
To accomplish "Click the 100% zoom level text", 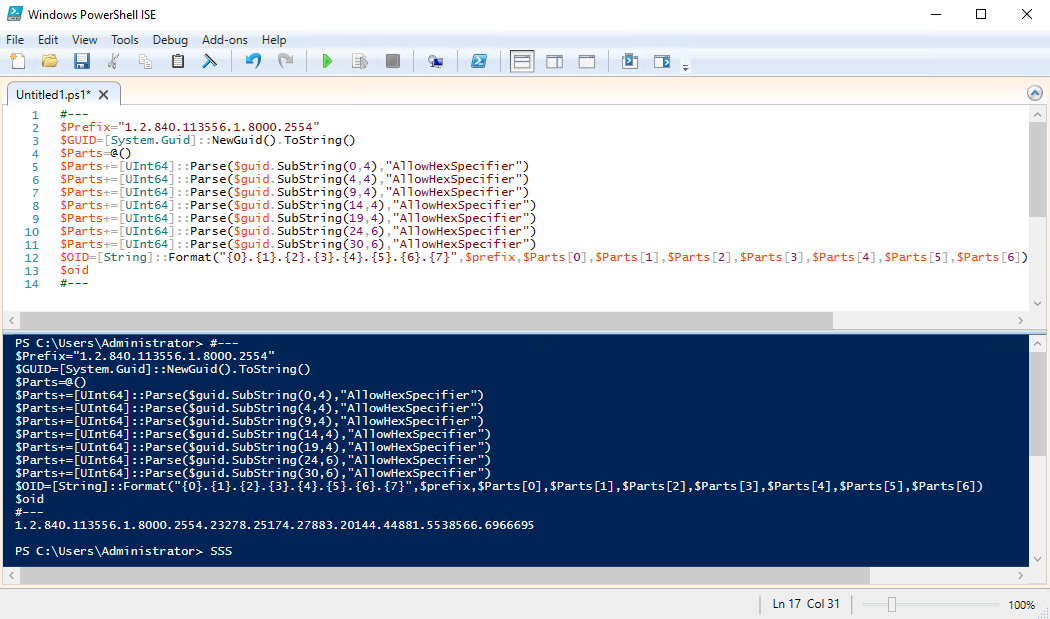I will point(1021,605).
